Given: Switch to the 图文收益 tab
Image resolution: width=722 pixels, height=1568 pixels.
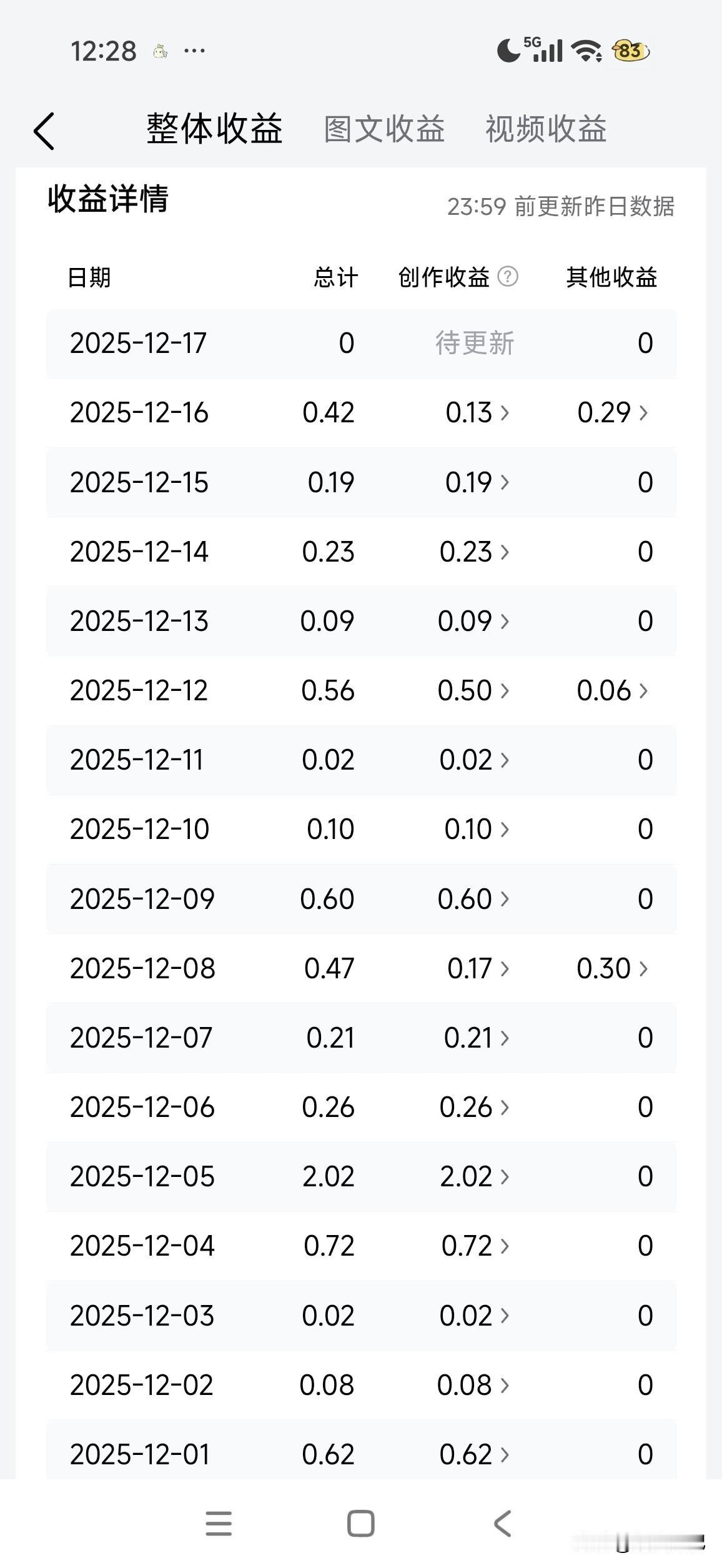Looking at the screenshot, I should (x=384, y=129).
